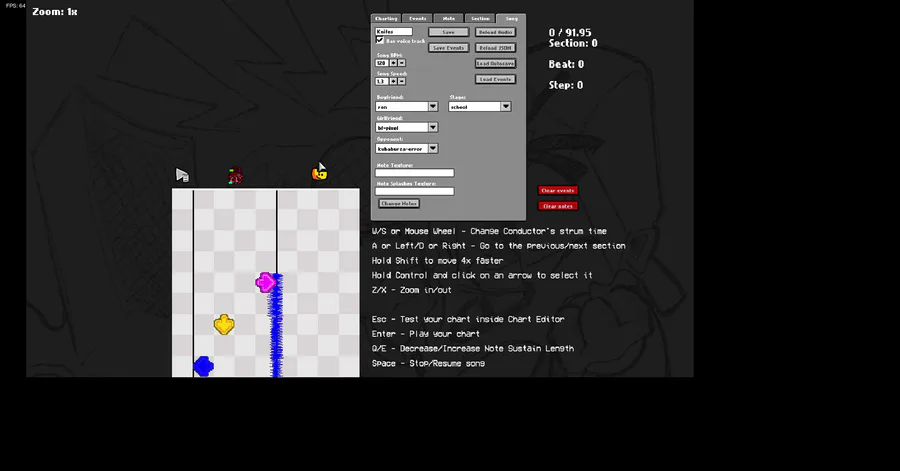Click the Note Texture input field
Image resolution: width=900 pixels, height=471 pixels.
(414, 173)
